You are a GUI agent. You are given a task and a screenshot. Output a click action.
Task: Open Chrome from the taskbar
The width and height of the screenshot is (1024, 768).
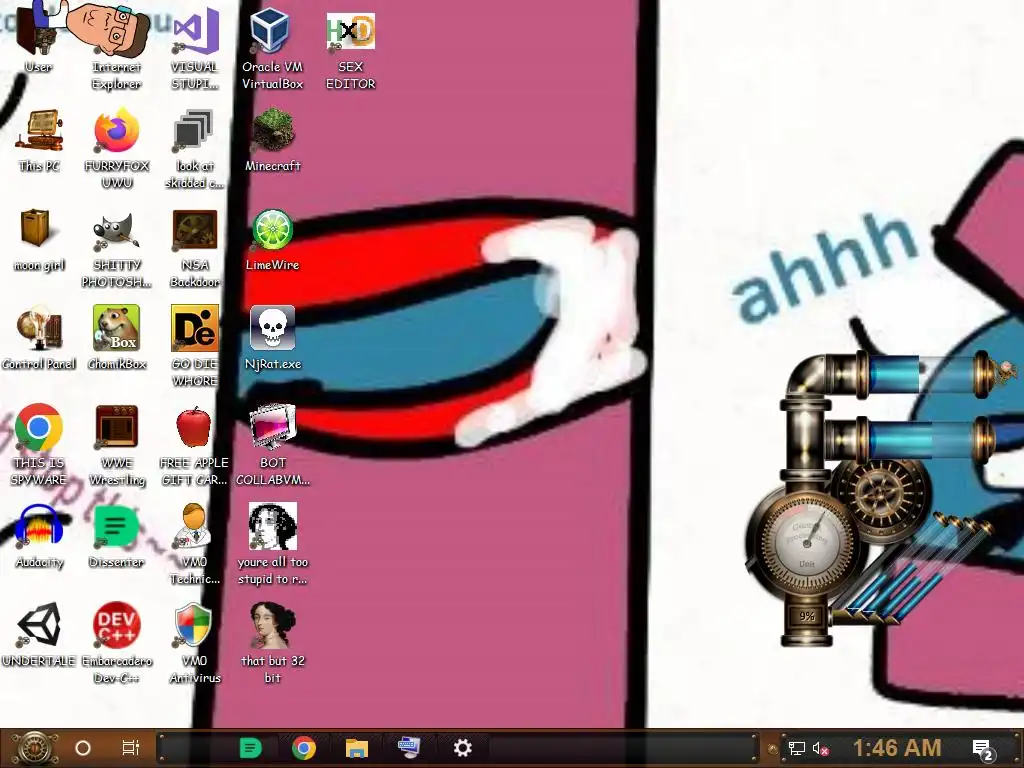(x=304, y=748)
